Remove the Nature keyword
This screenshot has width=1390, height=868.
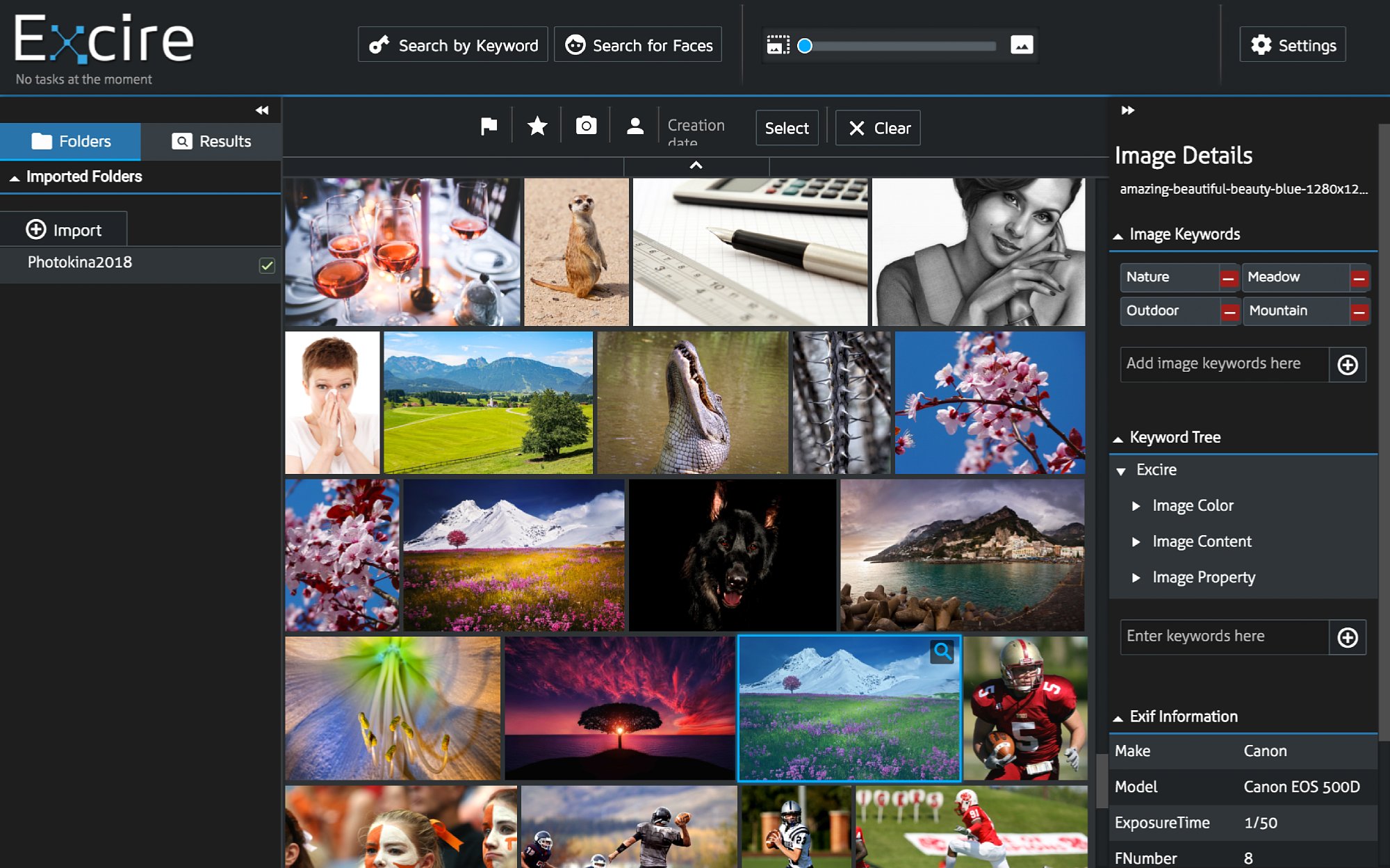(x=1228, y=278)
